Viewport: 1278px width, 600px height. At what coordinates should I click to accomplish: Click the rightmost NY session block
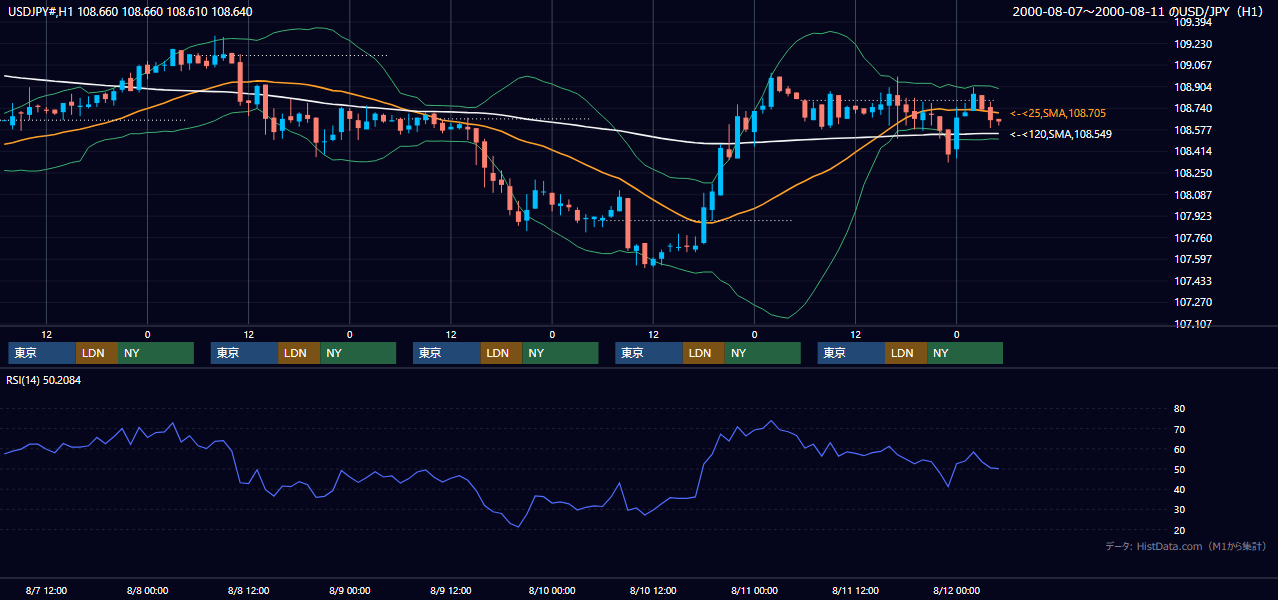(x=965, y=353)
